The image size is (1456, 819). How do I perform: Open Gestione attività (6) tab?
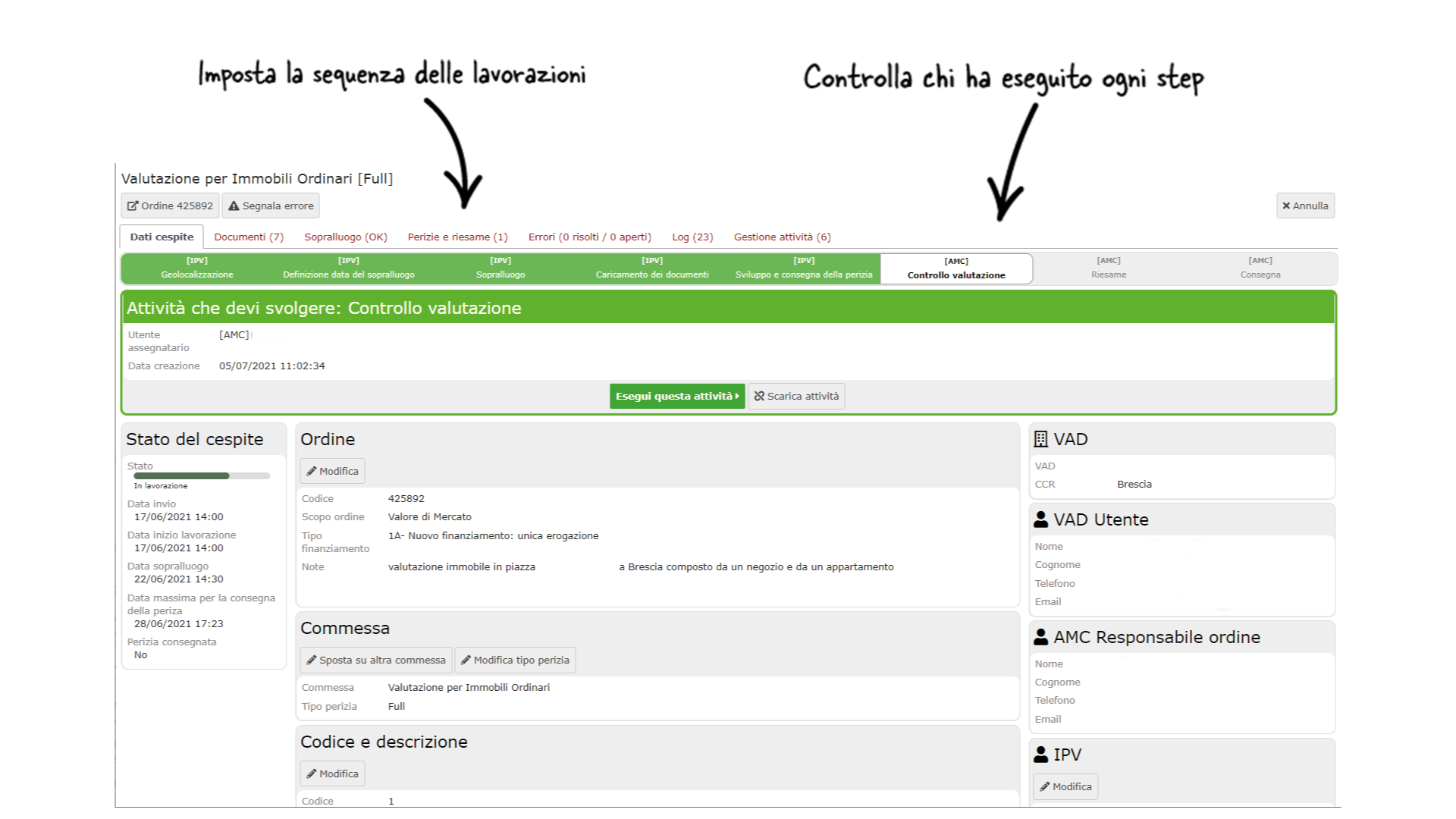[x=783, y=237]
